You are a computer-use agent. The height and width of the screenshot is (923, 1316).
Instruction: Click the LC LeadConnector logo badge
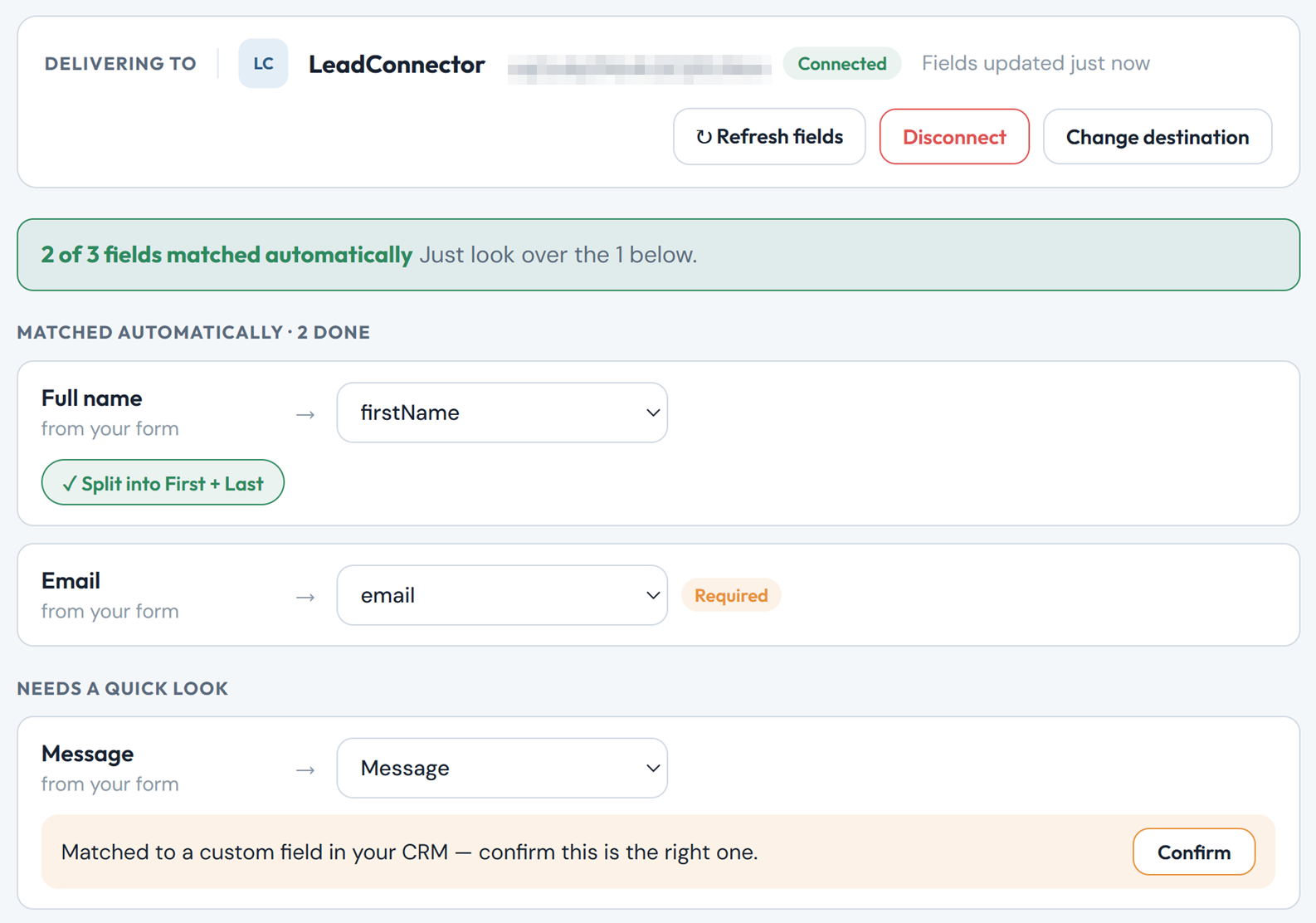(x=263, y=64)
